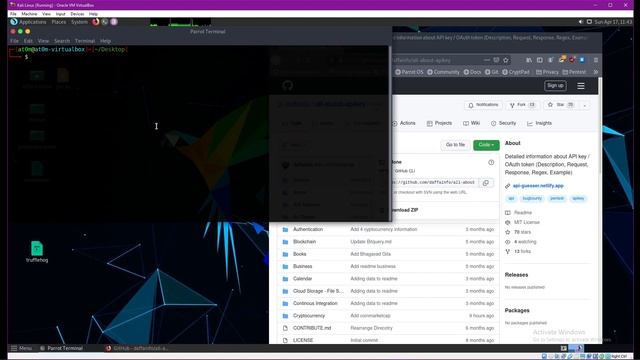Switch to the Actions tab

(404, 123)
